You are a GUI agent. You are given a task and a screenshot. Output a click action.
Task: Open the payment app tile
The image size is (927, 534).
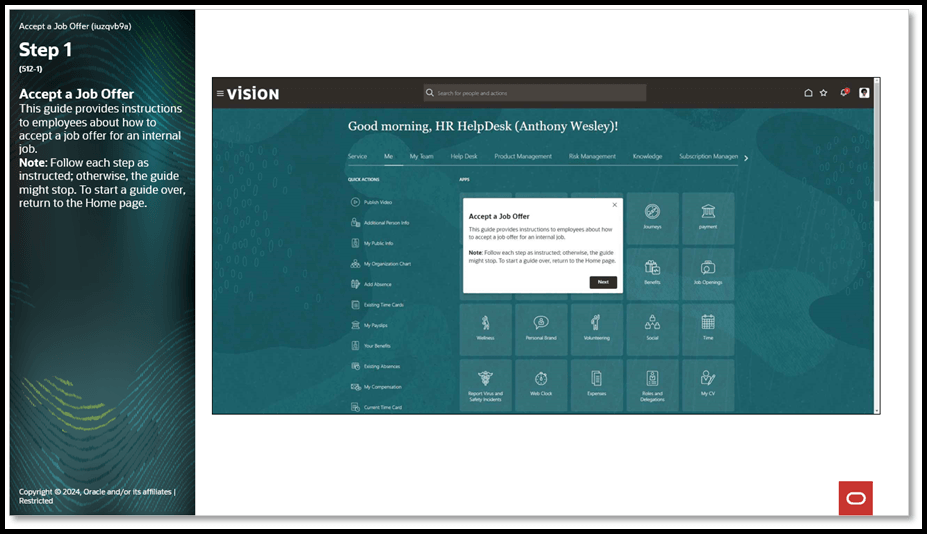point(708,218)
